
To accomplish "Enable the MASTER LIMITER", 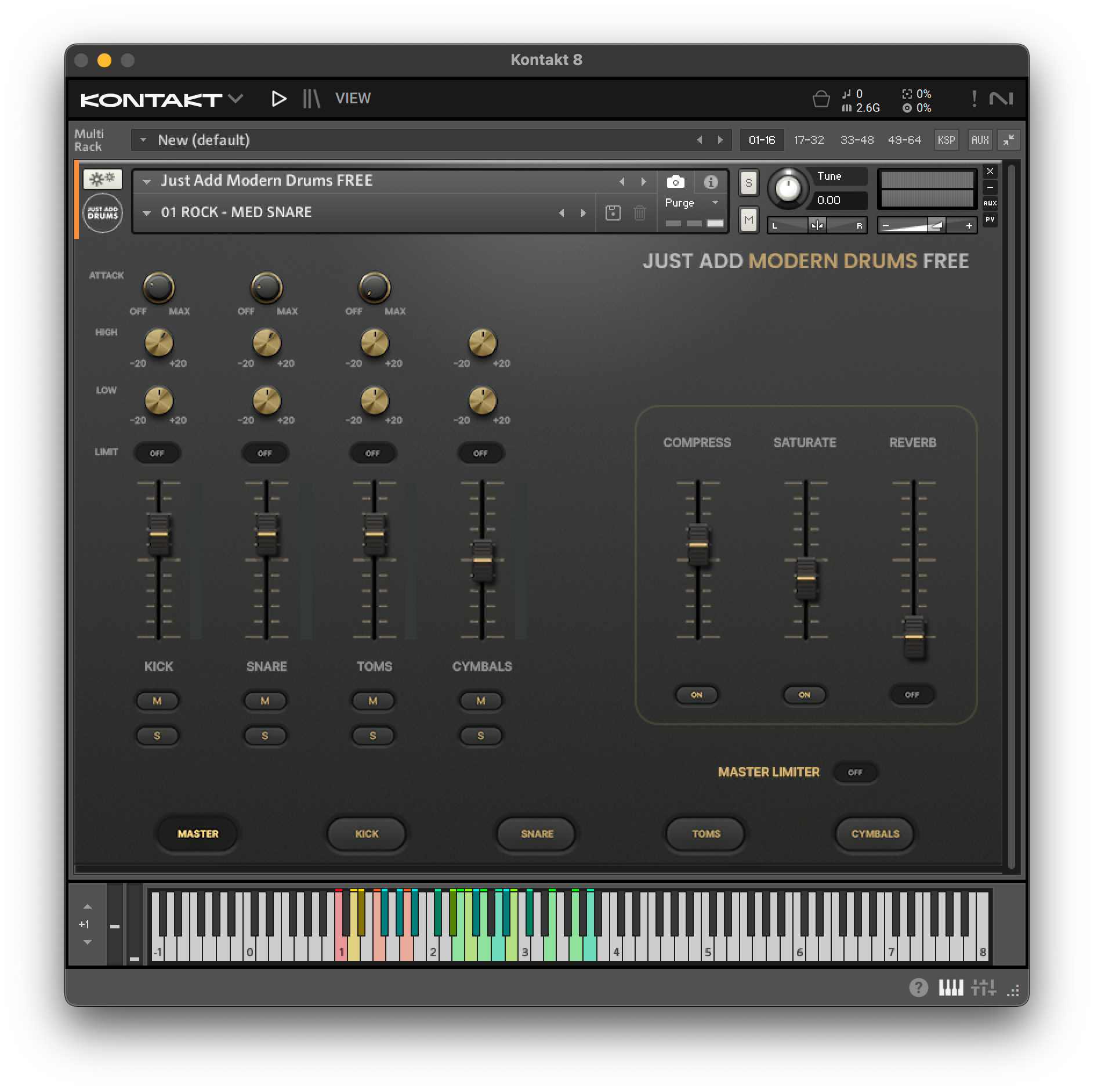I will pyautogui.click(x=856, y=772).
